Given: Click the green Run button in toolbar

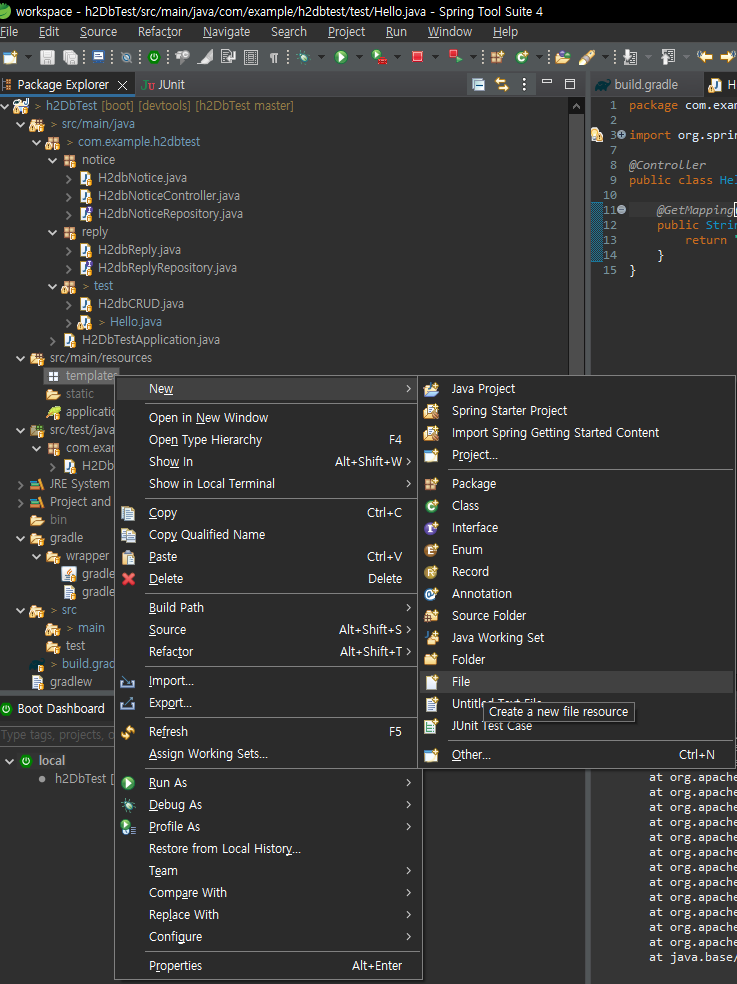Looking at the screenshot, I should [x=341, y=58].
